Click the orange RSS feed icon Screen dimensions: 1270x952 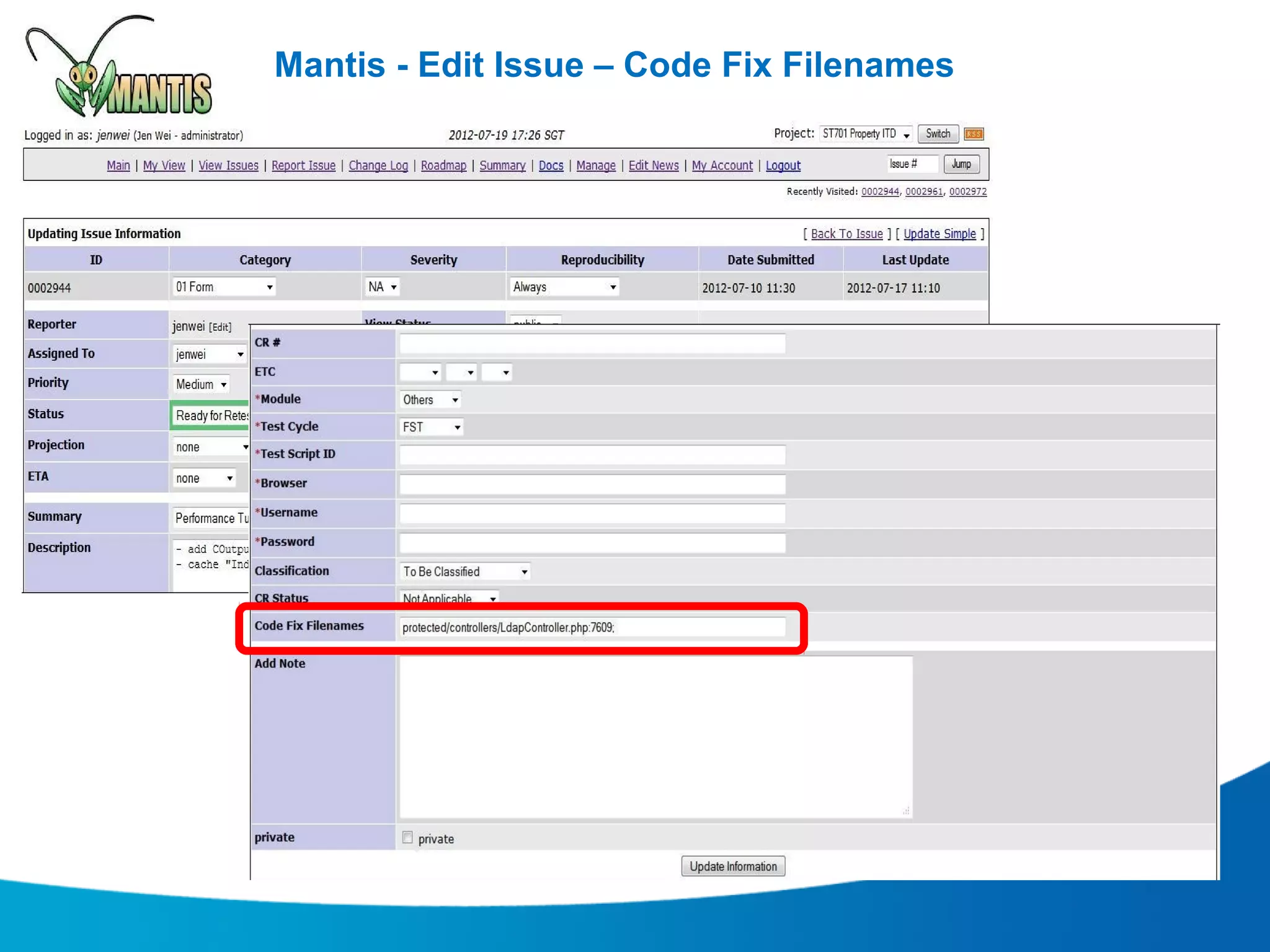tap(974, 134)
